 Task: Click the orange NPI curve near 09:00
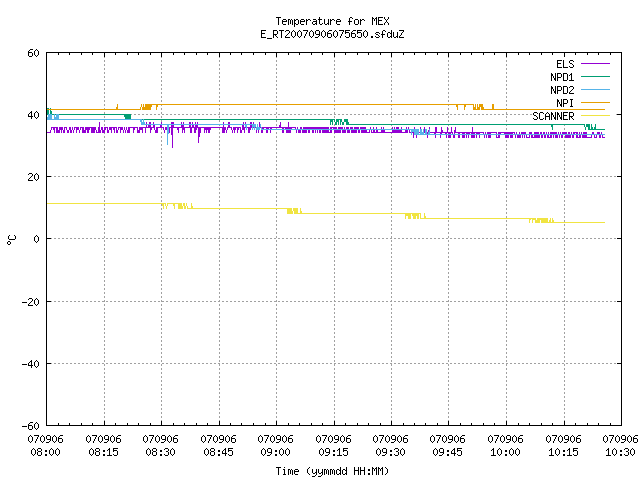[276, 104]
